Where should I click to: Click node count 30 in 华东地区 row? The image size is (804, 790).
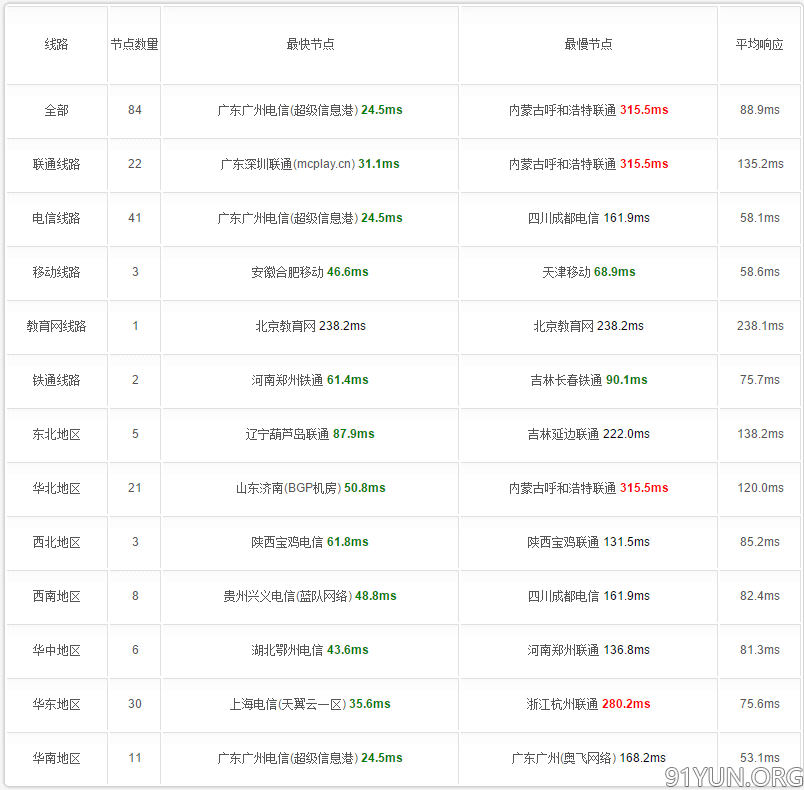[x=135, y=704]
